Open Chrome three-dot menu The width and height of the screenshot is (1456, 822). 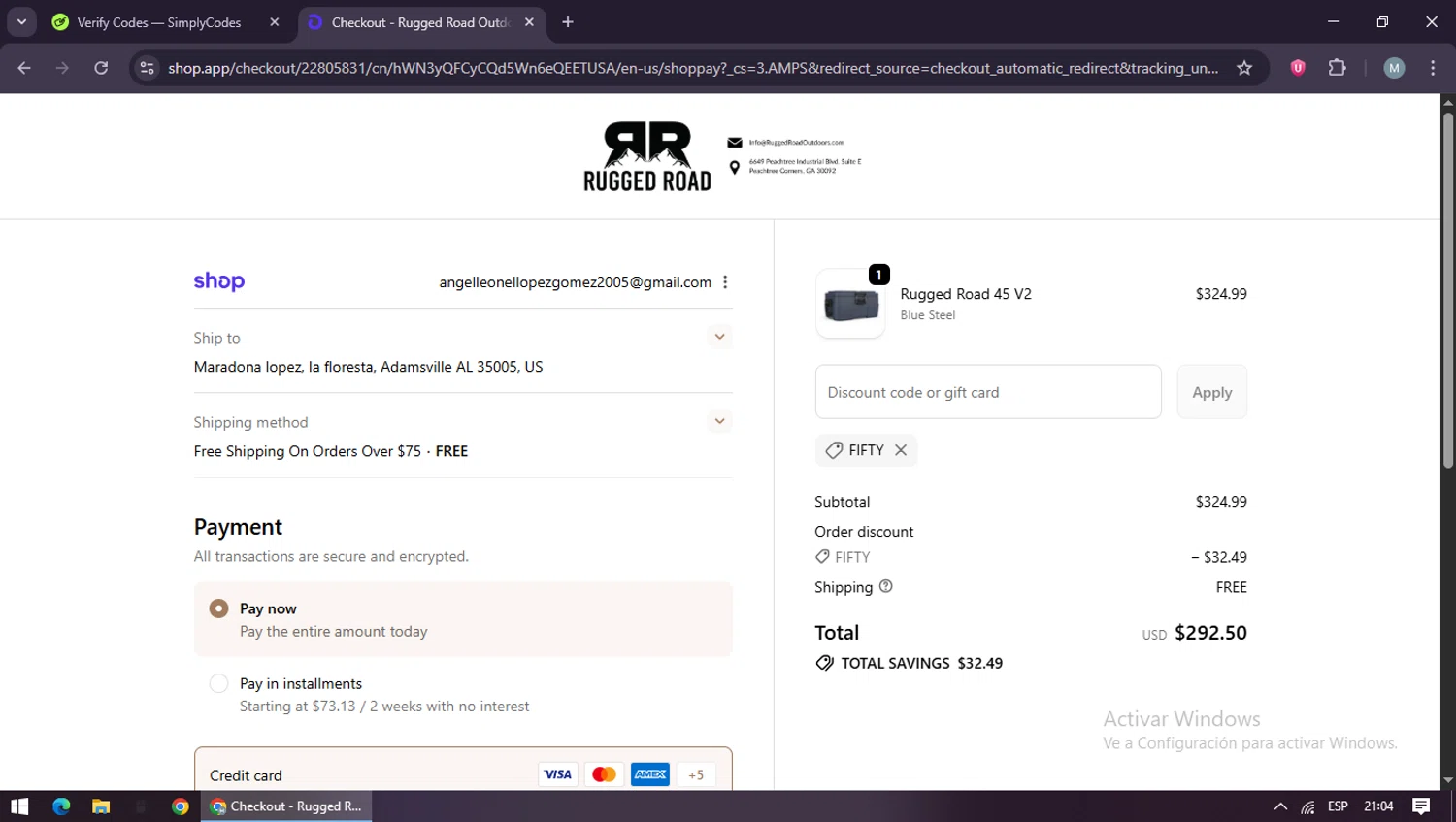[x=1433, y=68]
